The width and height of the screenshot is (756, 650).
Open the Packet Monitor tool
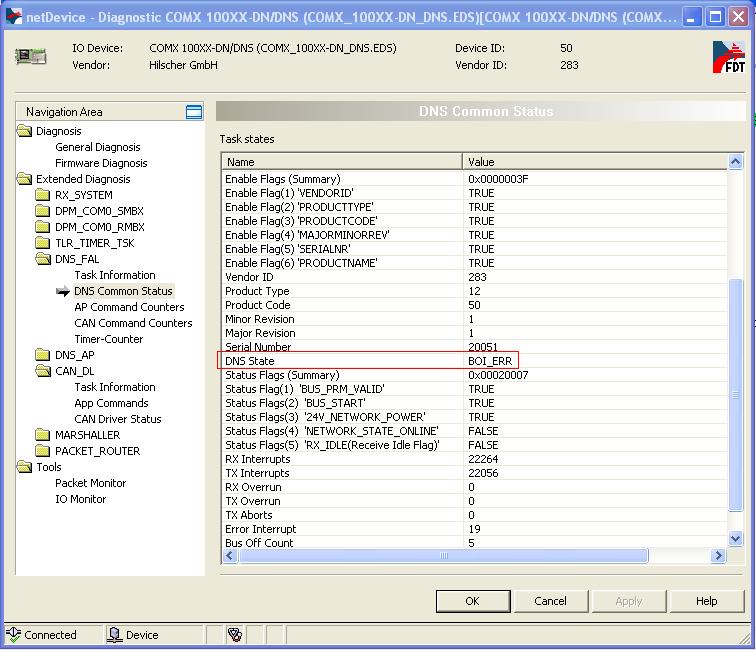[x=90, y=483]
